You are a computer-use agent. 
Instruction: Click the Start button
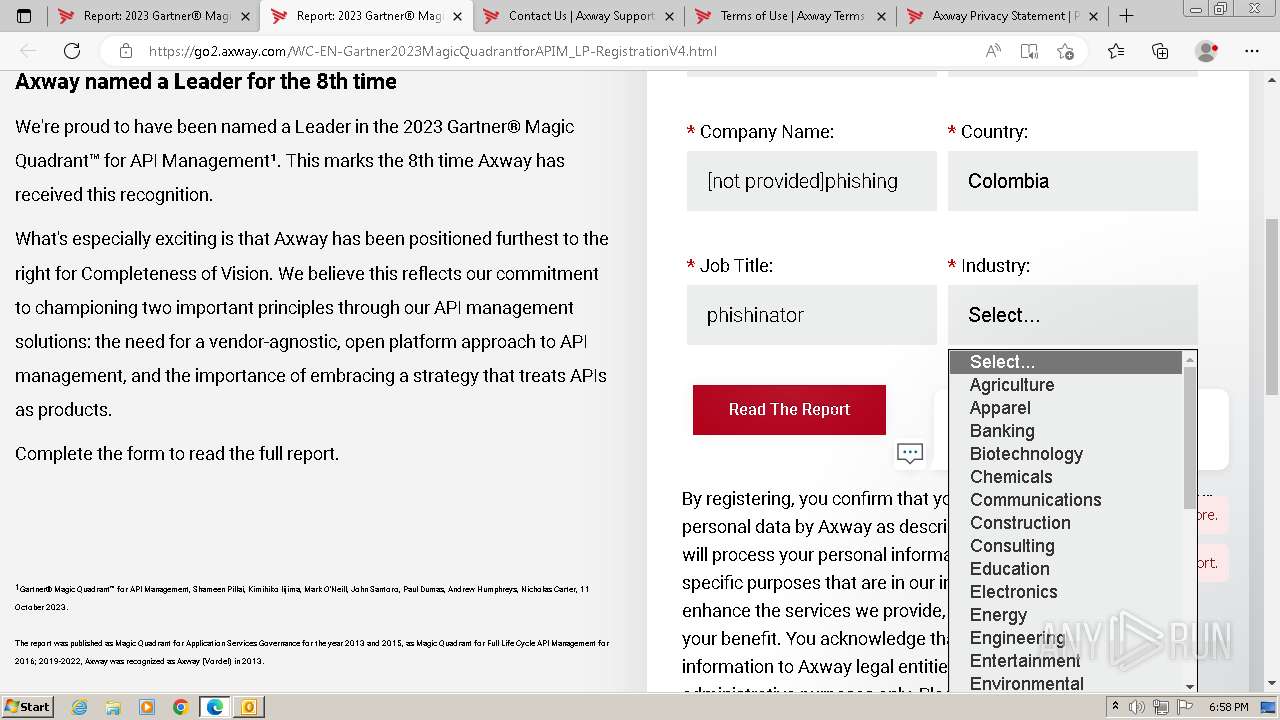[x=28, y=707]
